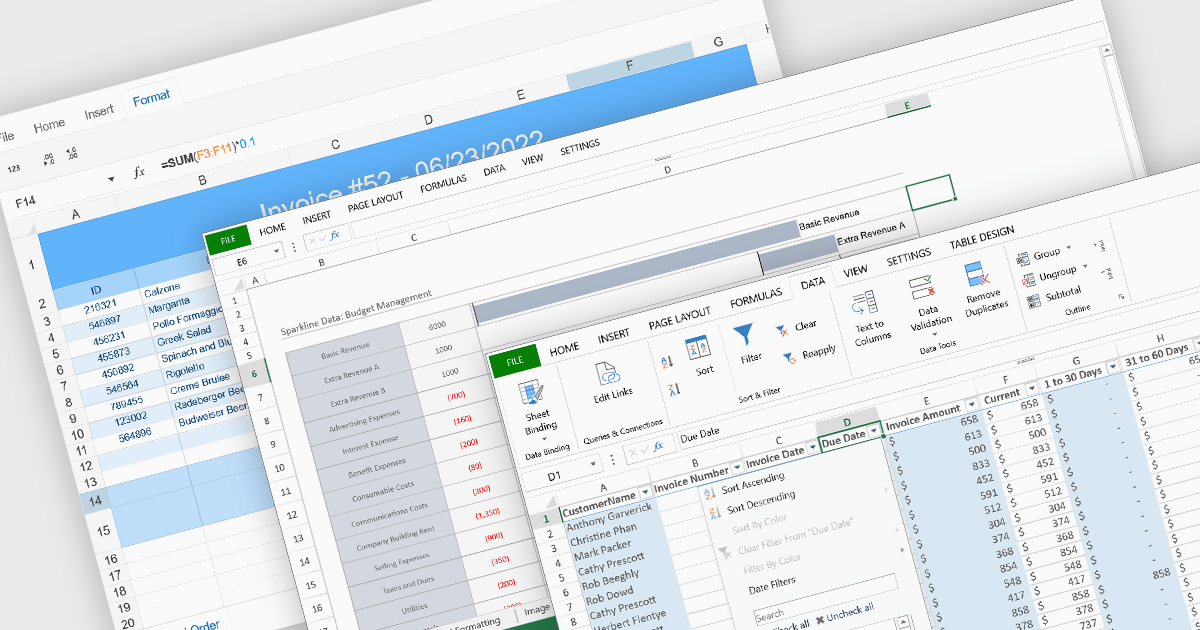Open the Current column filter dropdown
This screenshot has height=630, width=1200.
[x=1030, y=390]
